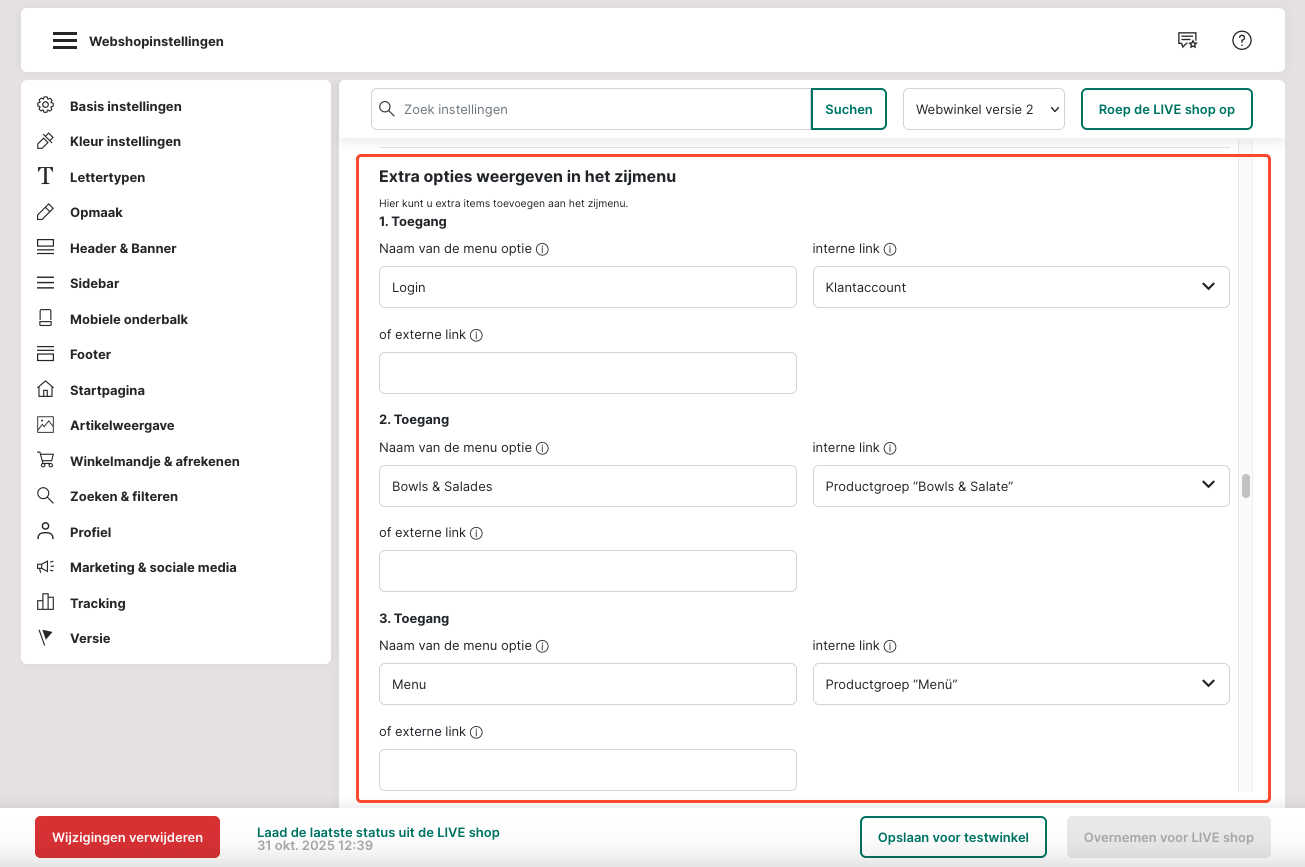Click the Basis instellingen gear icon

coord(45,106)
